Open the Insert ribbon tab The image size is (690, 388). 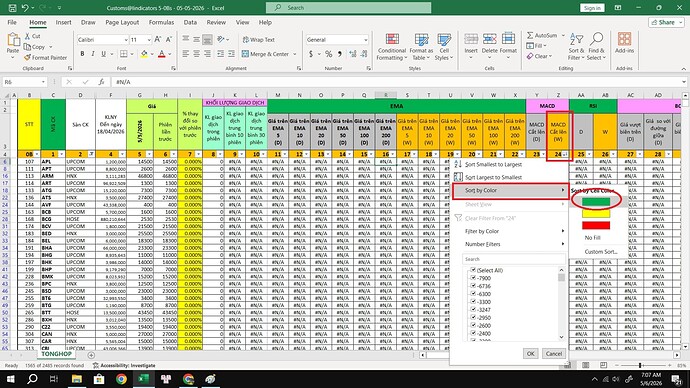click(63, 22)
